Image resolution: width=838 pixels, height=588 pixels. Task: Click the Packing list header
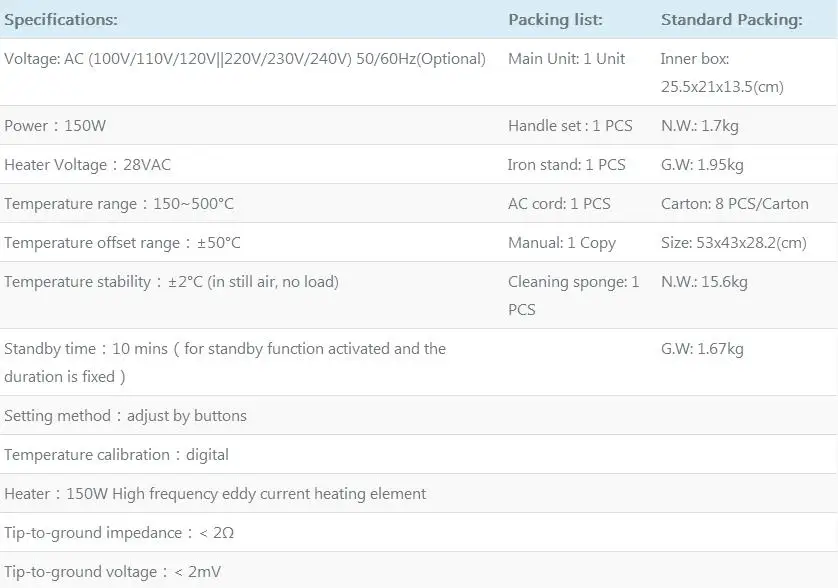[x=555, y=20]
